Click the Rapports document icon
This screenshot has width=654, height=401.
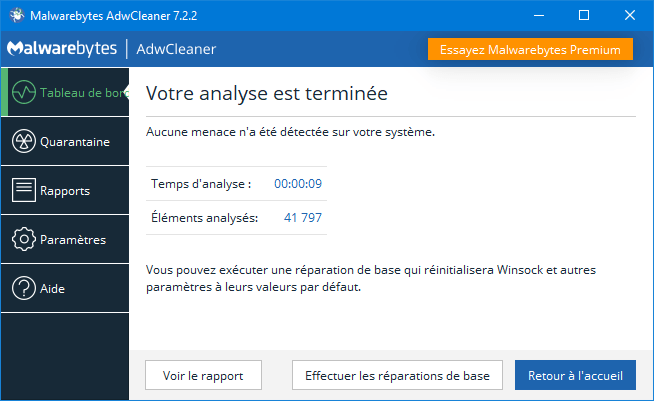pyautogui.click(x=24, y=190)
